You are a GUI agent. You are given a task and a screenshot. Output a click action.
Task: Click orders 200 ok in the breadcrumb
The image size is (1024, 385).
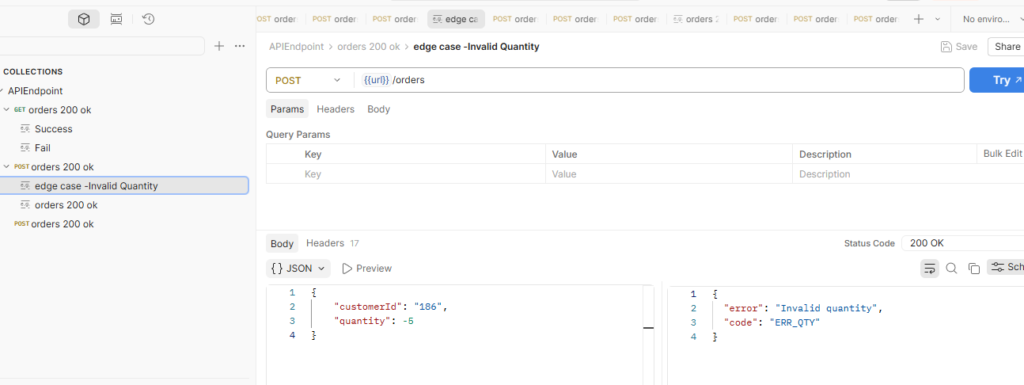368,46
